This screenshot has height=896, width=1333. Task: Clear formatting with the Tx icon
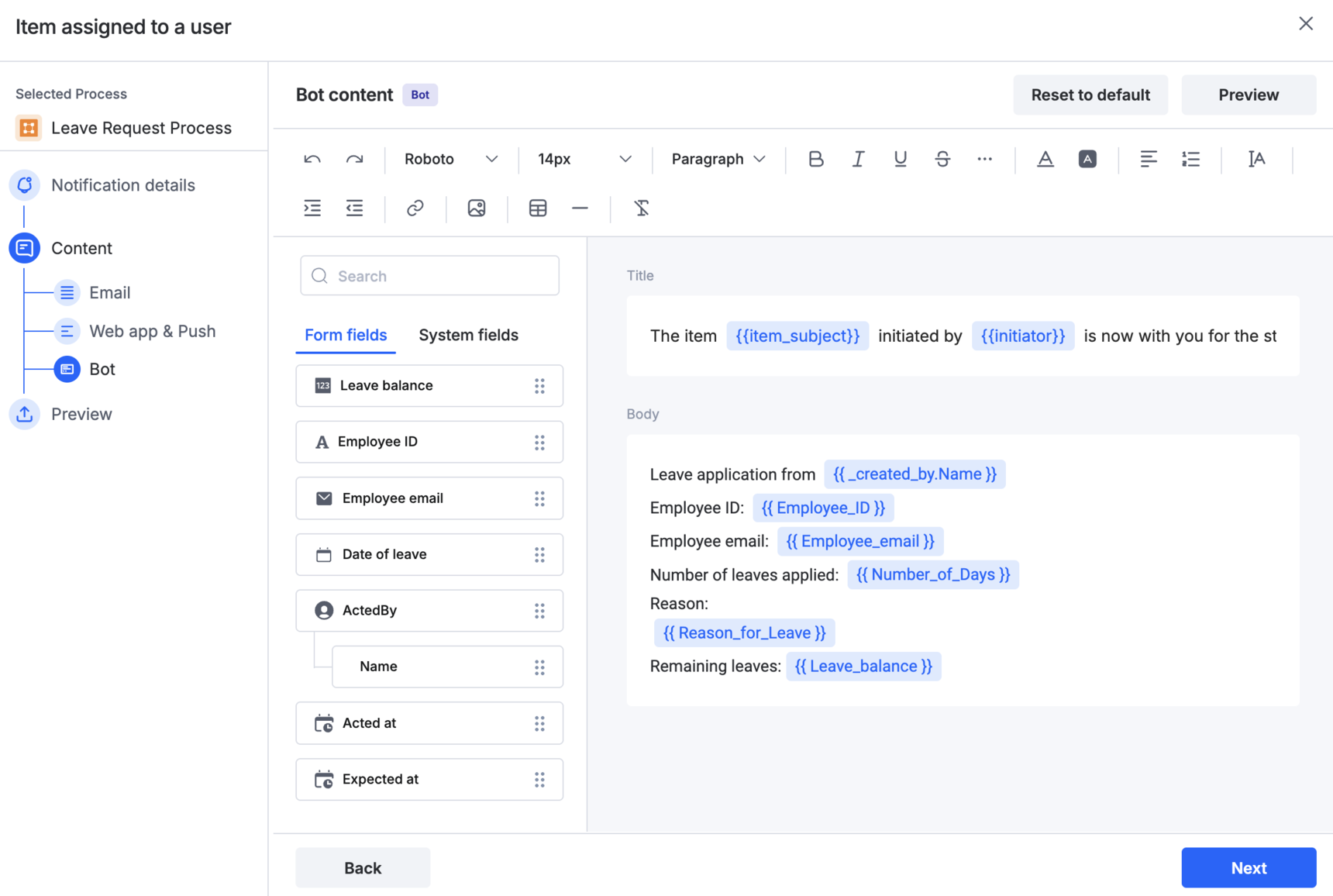point(642,208)
